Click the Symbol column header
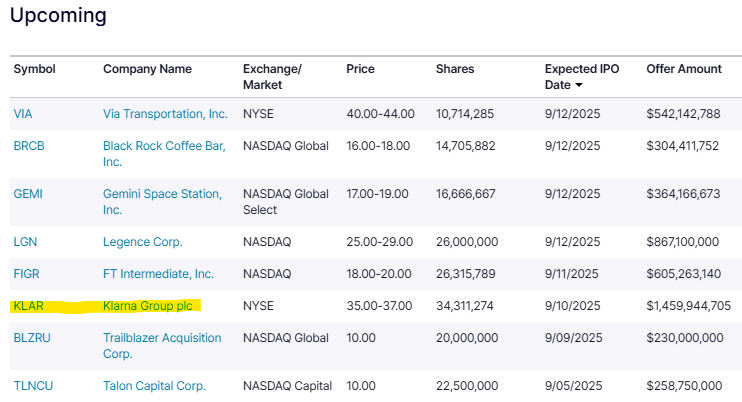Image resolution: width=742 pixels, height=402 pixels. pos(34,69)
